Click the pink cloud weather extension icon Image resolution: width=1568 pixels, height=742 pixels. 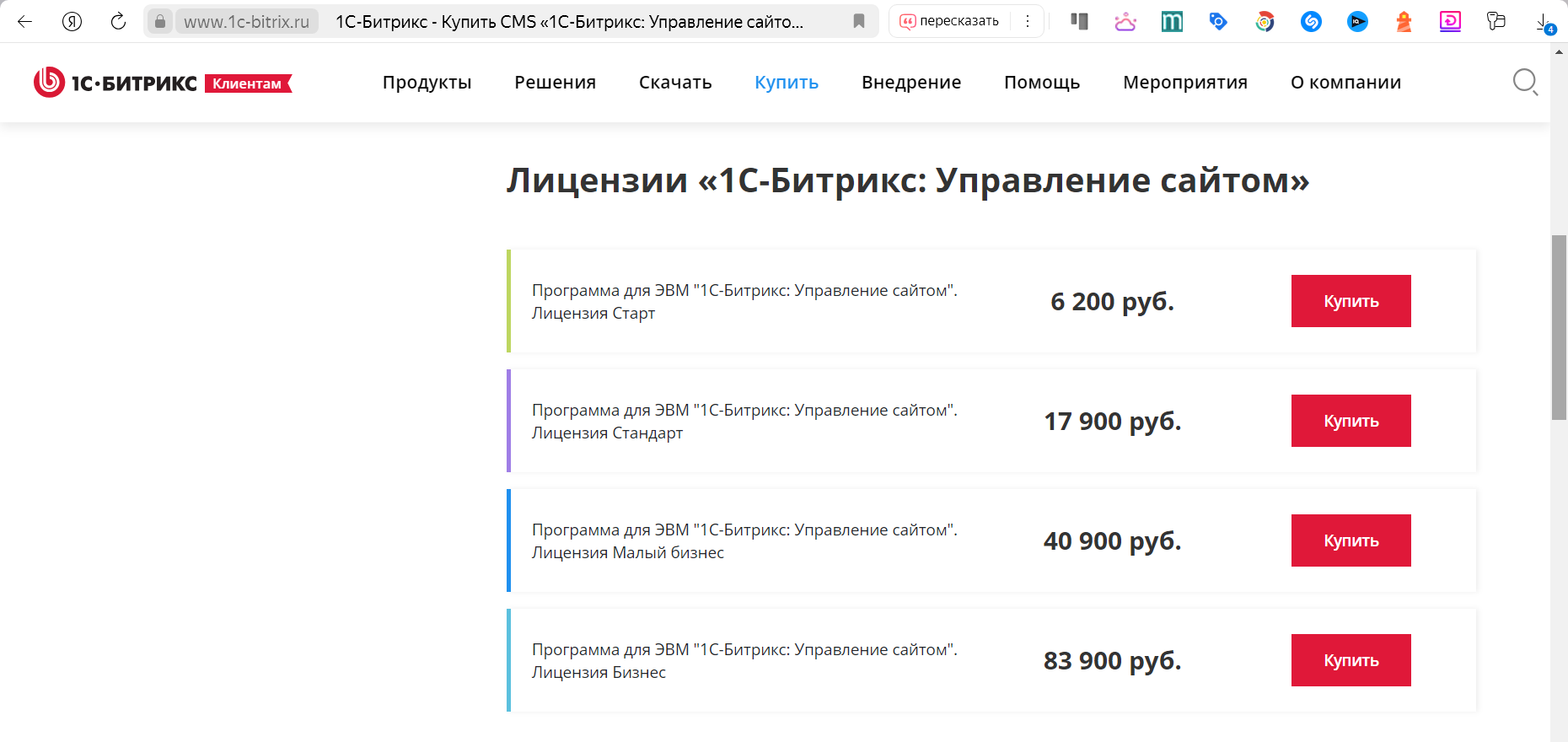click(x=1125, y=21)
